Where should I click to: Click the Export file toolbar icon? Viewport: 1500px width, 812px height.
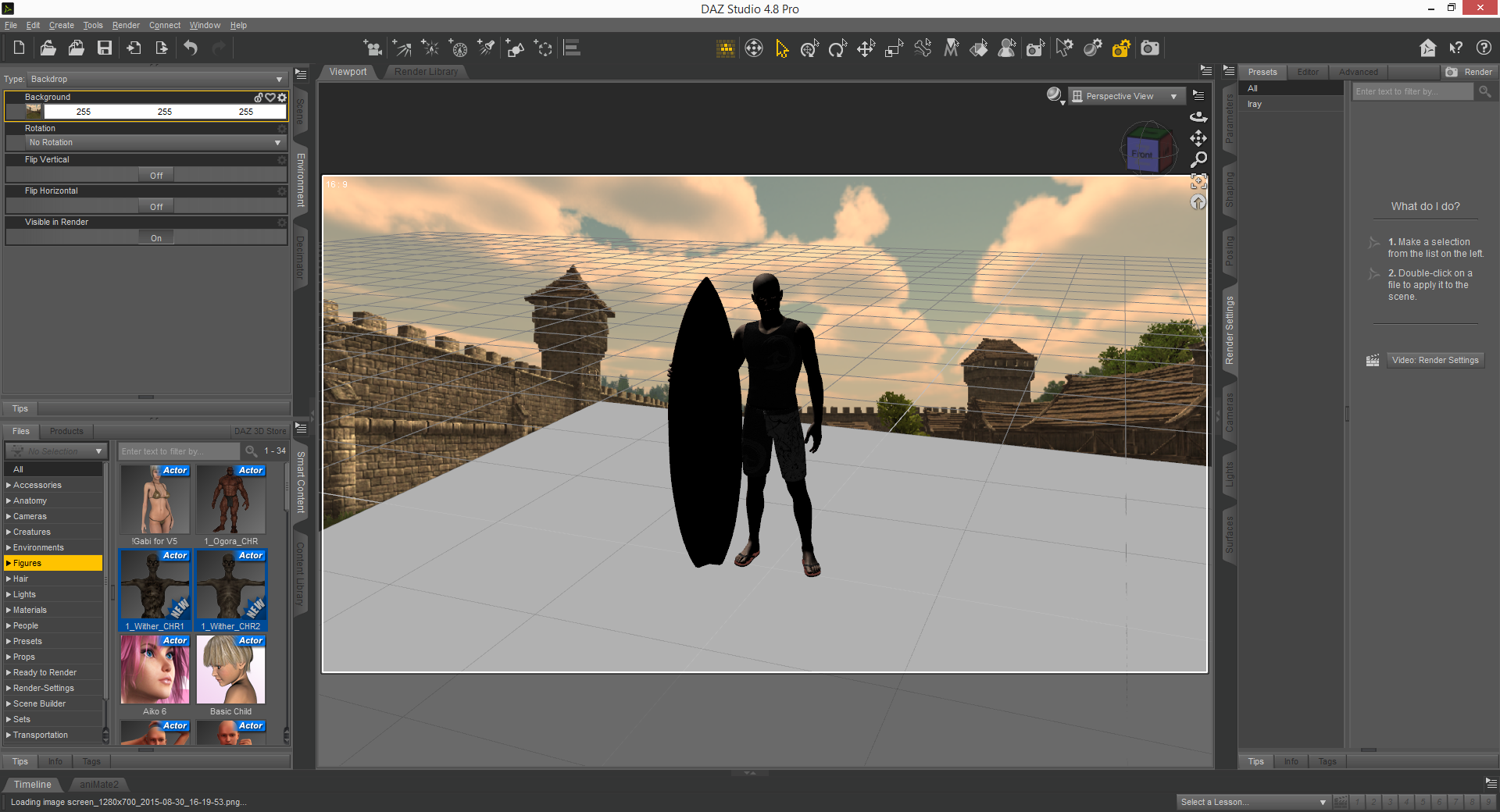point(162,48)
